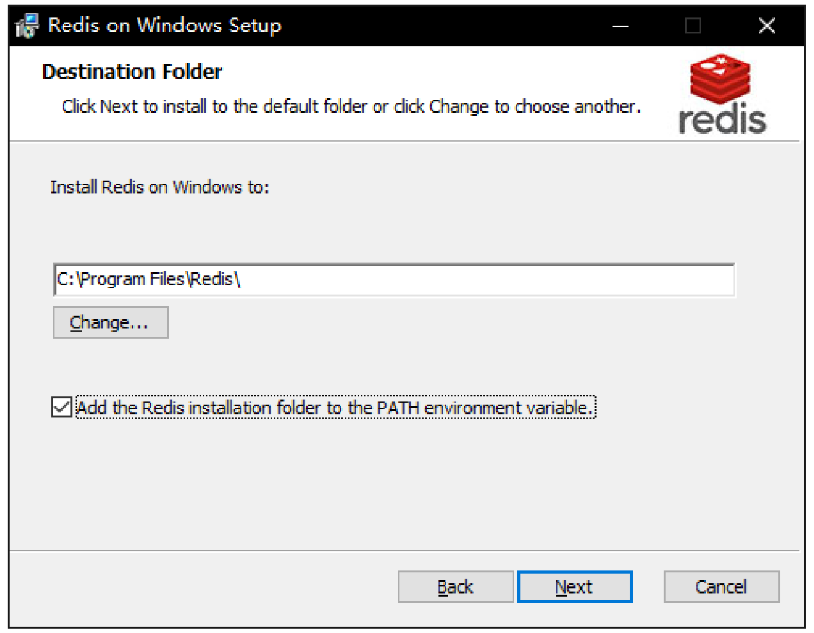Click the maximize button in the title bar
The image size is (814, 633).
(x=693, y=26)
